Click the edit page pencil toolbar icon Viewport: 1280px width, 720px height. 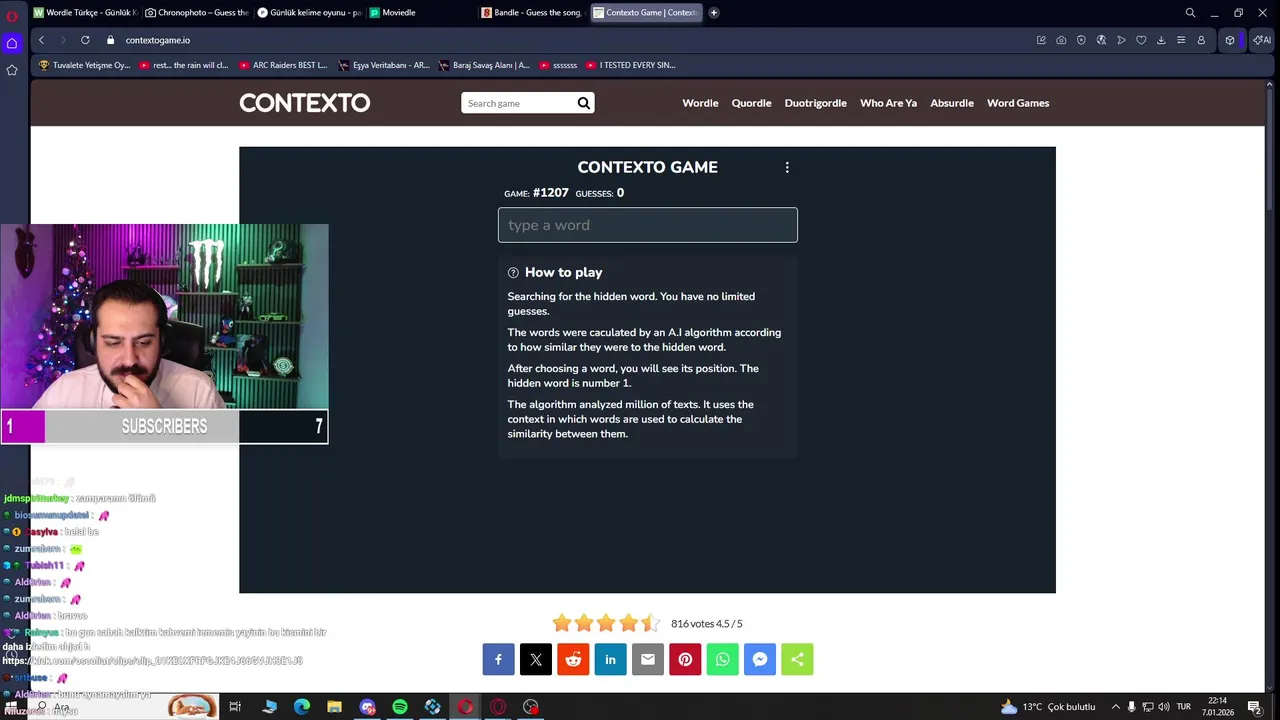(x=1041, y=40)
